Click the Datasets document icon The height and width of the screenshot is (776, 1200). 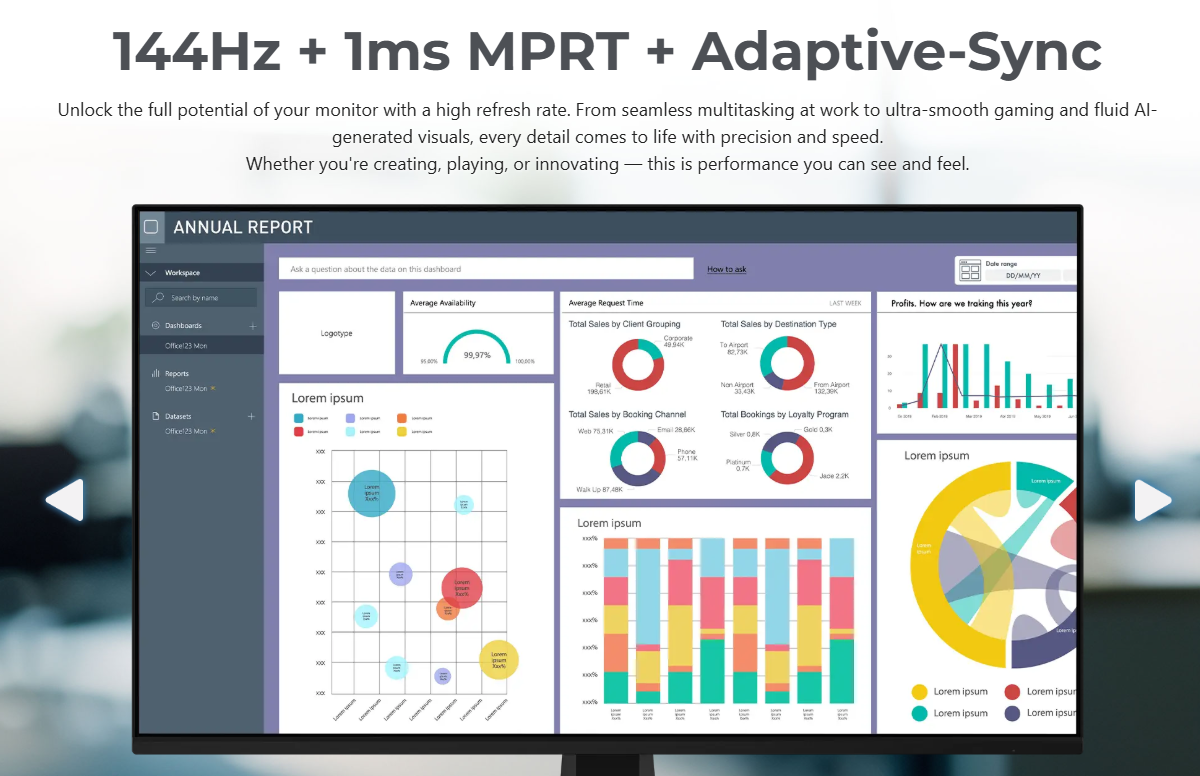point(156,416)
